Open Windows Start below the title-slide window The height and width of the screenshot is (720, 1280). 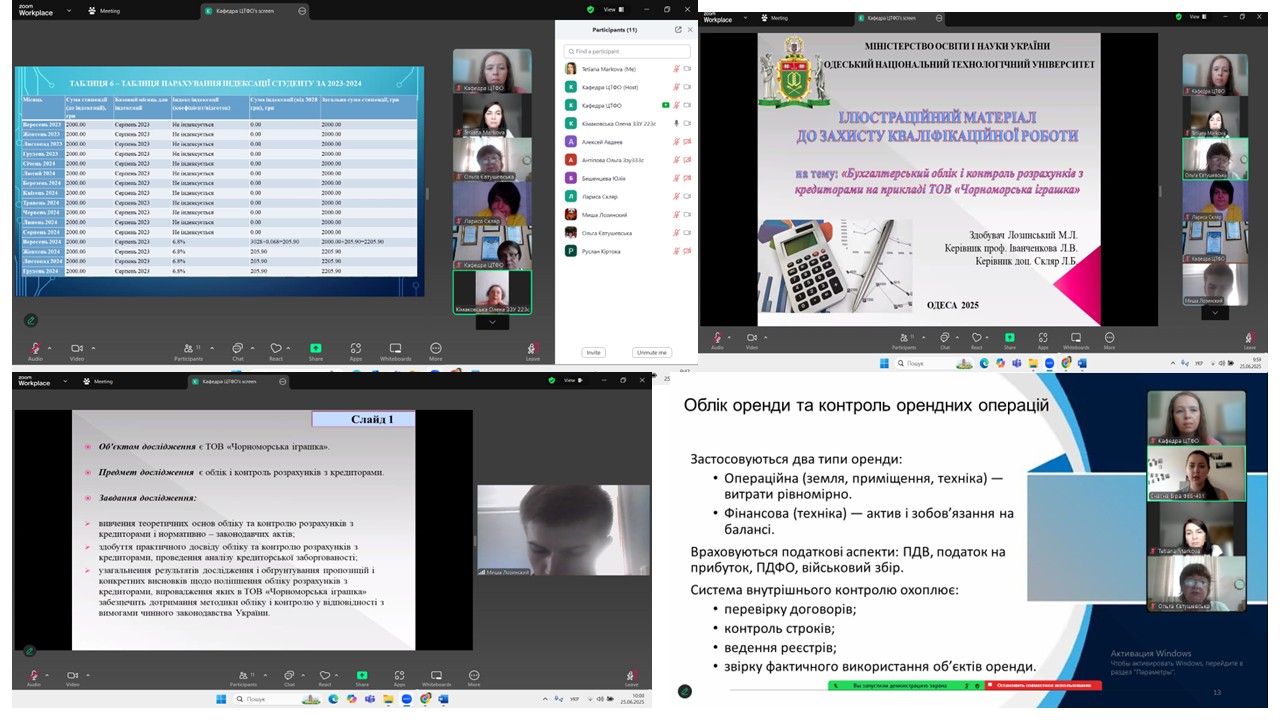(883, 363)
